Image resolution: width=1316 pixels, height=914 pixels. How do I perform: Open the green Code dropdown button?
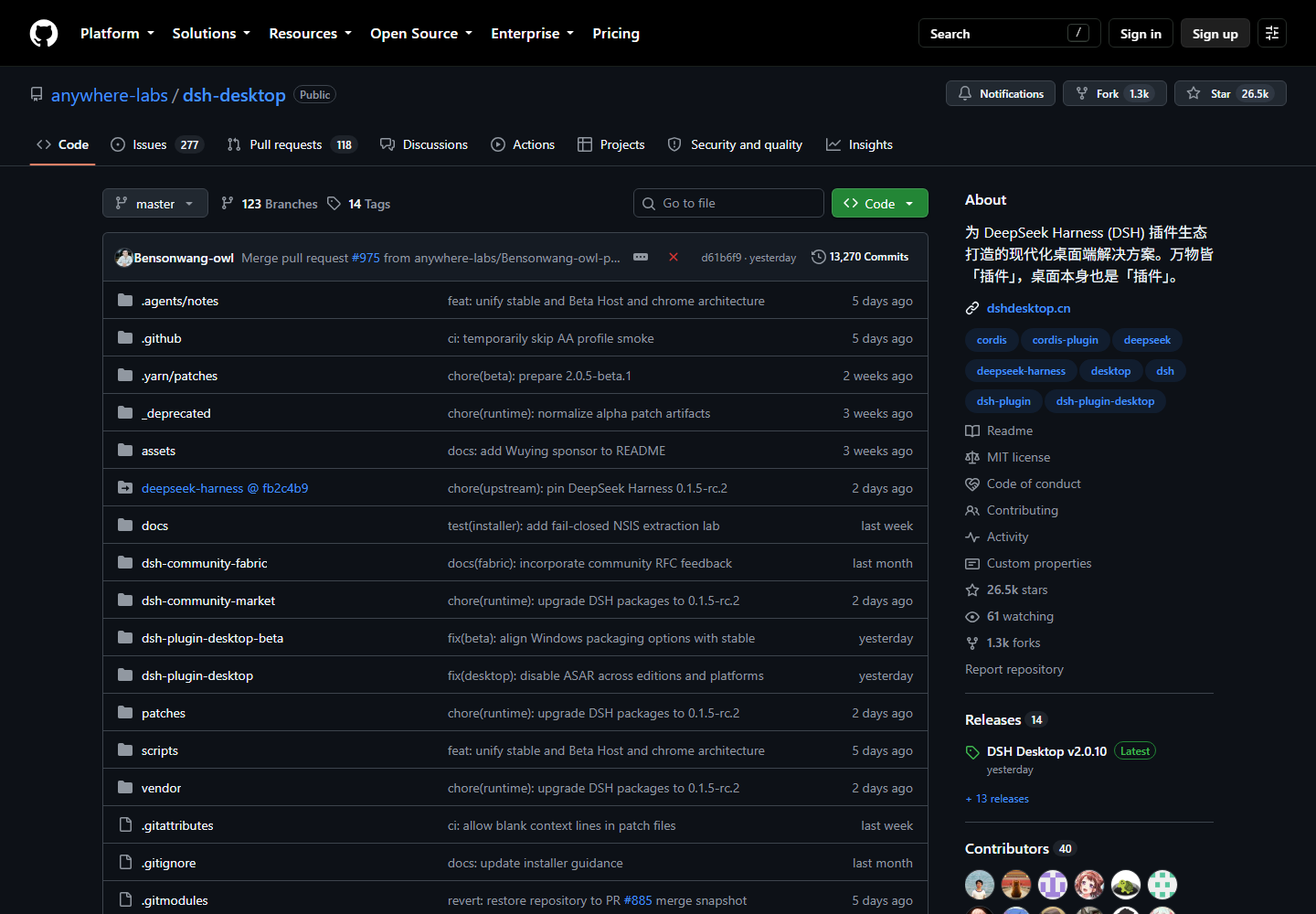tap(880, 203)
